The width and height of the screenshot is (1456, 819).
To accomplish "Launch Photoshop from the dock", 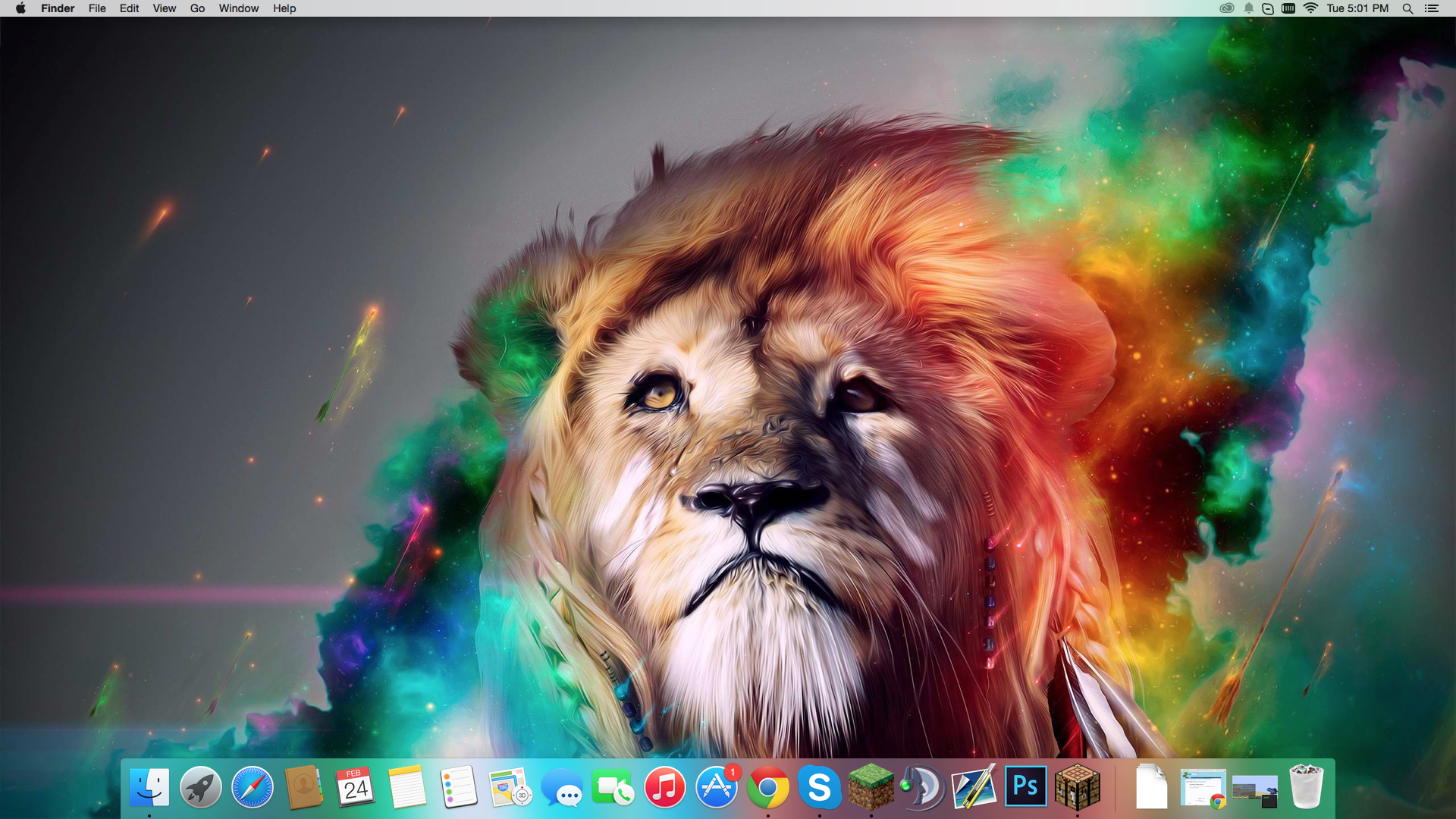I will click(1026, 786).
